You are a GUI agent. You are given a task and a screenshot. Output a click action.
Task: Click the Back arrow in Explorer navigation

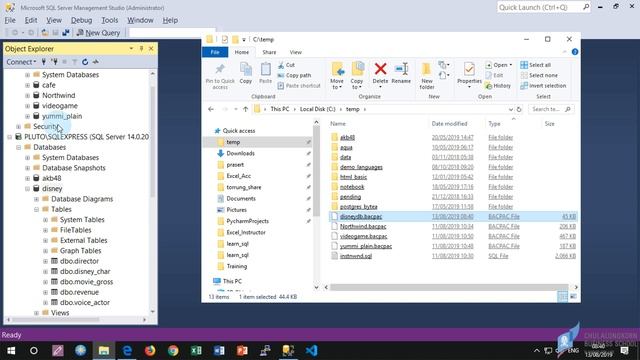point(211,109)
